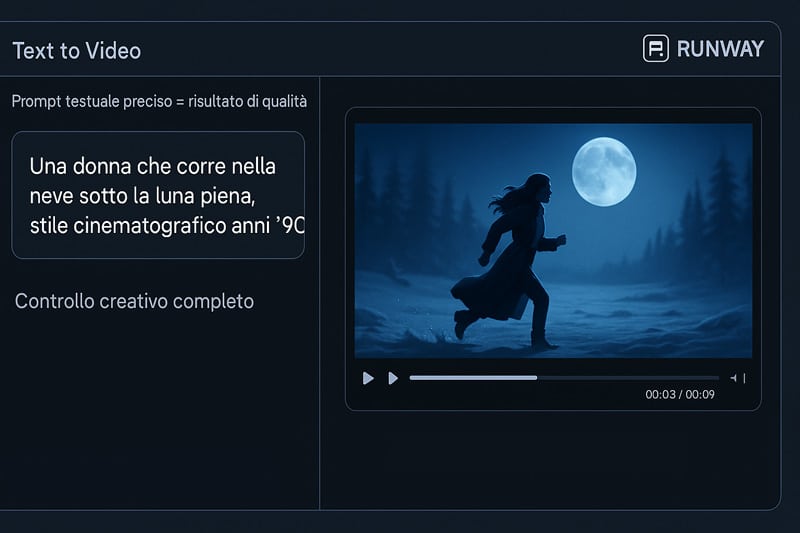Click the second play arrow in the player

click(393, 378)
